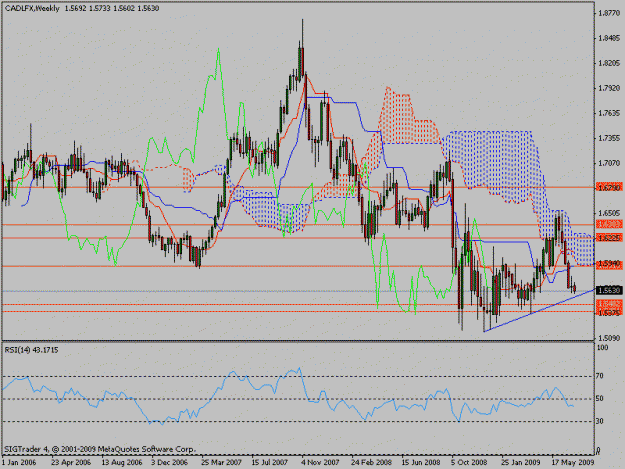This screenshot has height=469, width=625.
Task: Click the RSI scale value 50
Action: pyautogui.click(x=600, y=399)
